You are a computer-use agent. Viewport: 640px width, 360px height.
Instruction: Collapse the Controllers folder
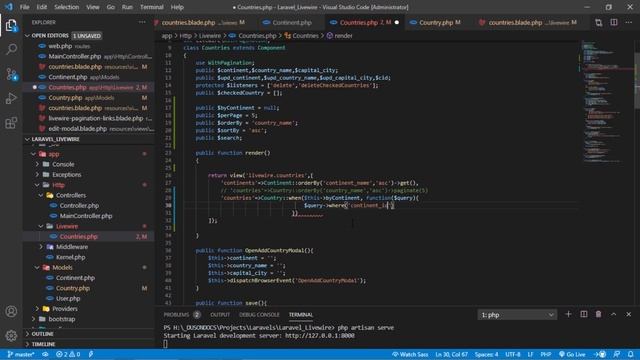(x=41, y=195)
